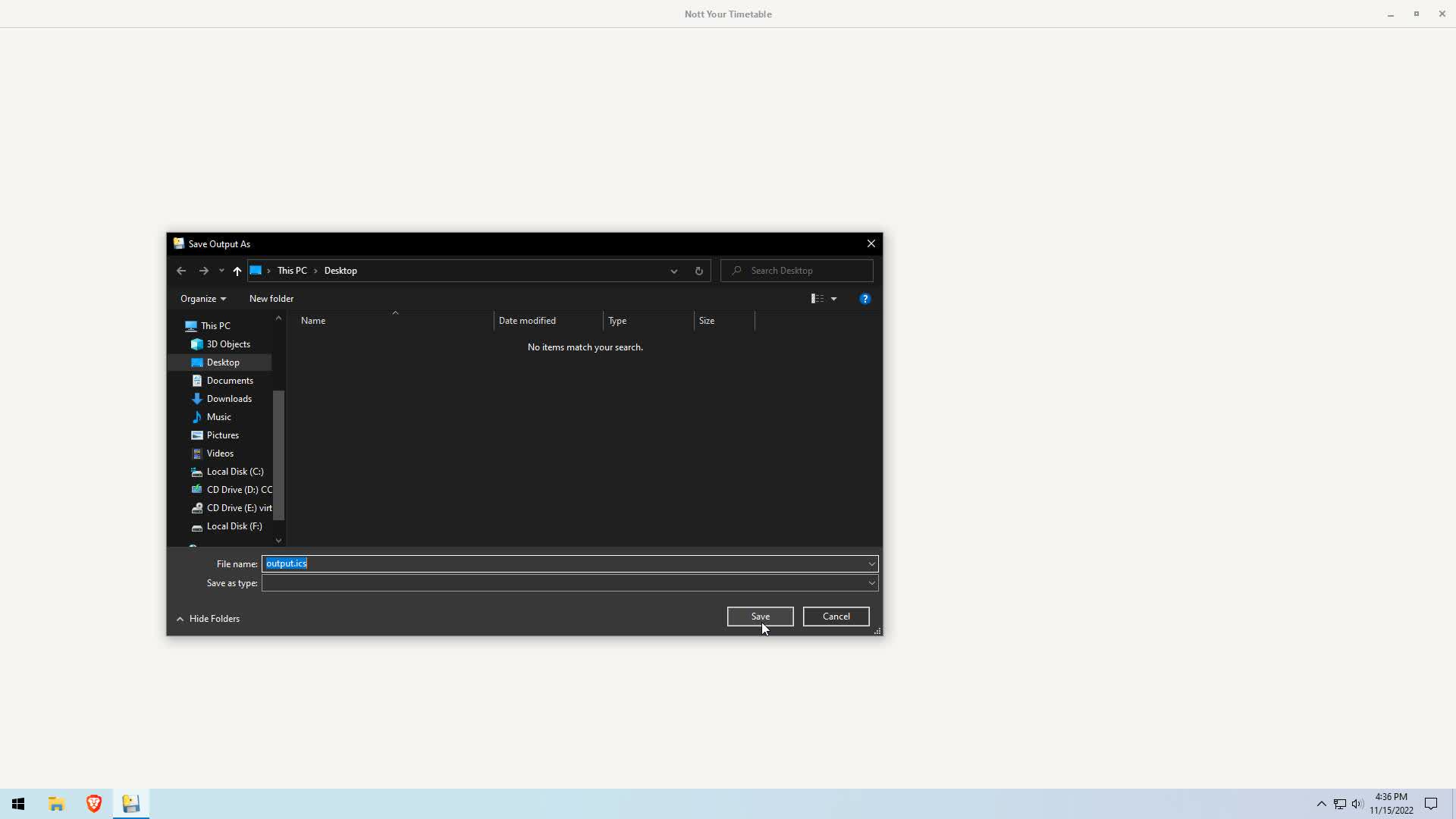Select Documents folder in sidebar

coord(229,380)
